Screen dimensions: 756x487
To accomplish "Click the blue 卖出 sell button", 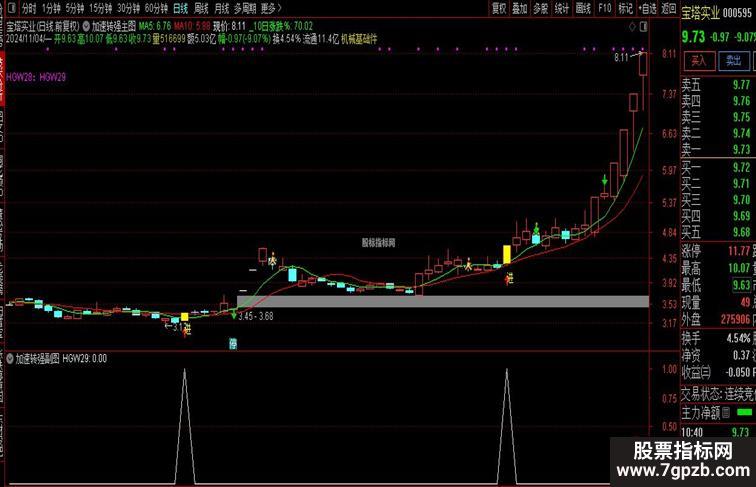I will [x=734, y=61].
